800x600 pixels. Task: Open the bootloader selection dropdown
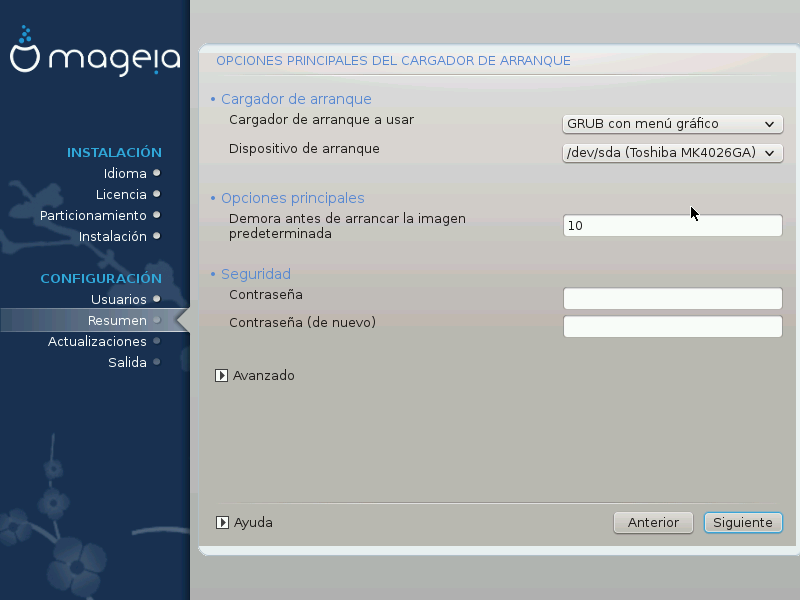coord(672,124)
